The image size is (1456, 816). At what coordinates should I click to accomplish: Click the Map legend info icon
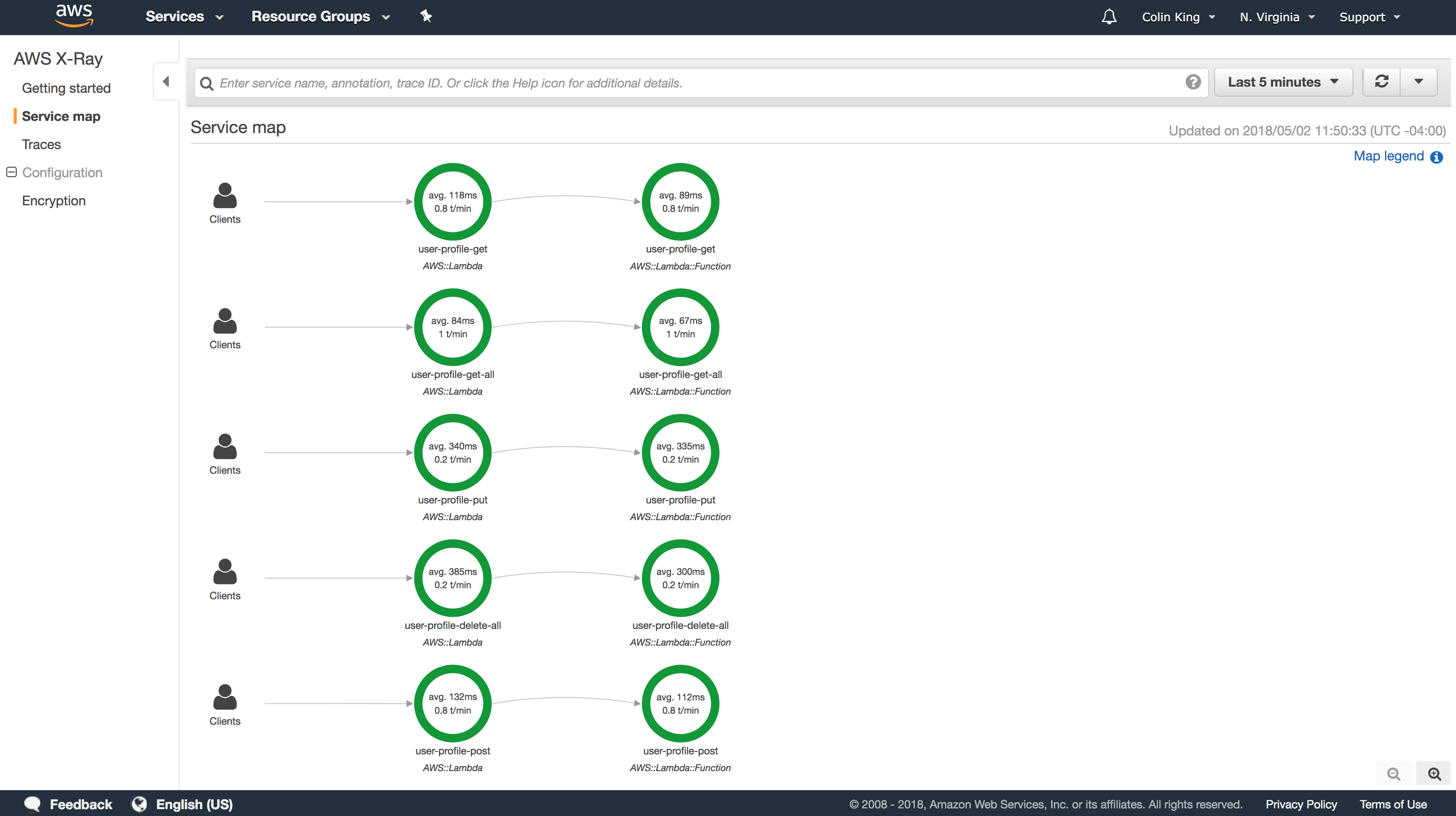(1436, 157)
